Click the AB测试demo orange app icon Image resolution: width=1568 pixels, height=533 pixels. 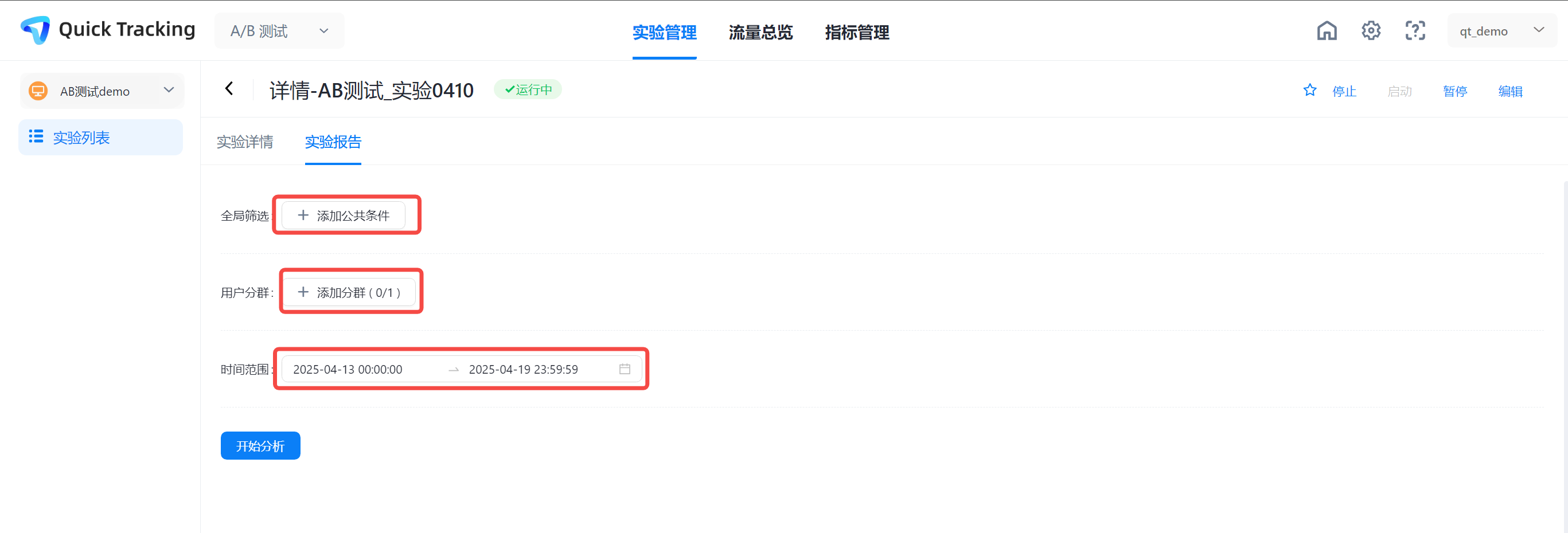click(x=38, y=91)
